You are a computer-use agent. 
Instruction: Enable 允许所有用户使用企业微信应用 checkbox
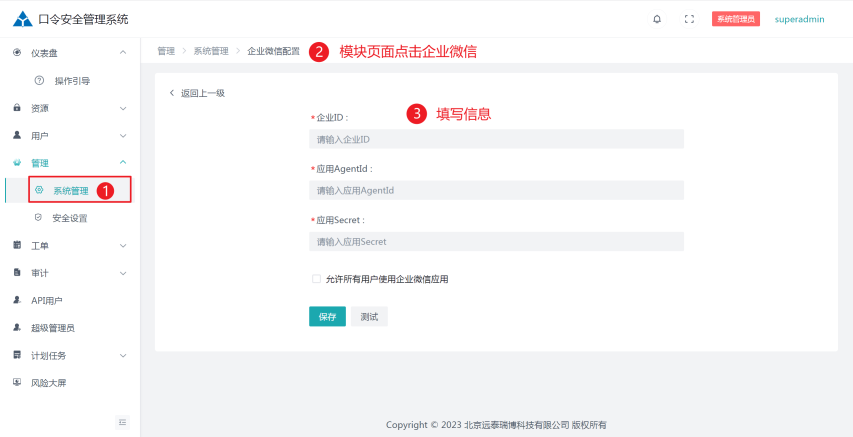(x=316, y=279)
